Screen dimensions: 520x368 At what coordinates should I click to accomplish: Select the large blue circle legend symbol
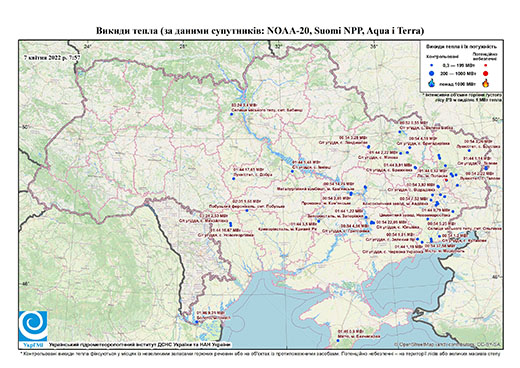[432, 73]
